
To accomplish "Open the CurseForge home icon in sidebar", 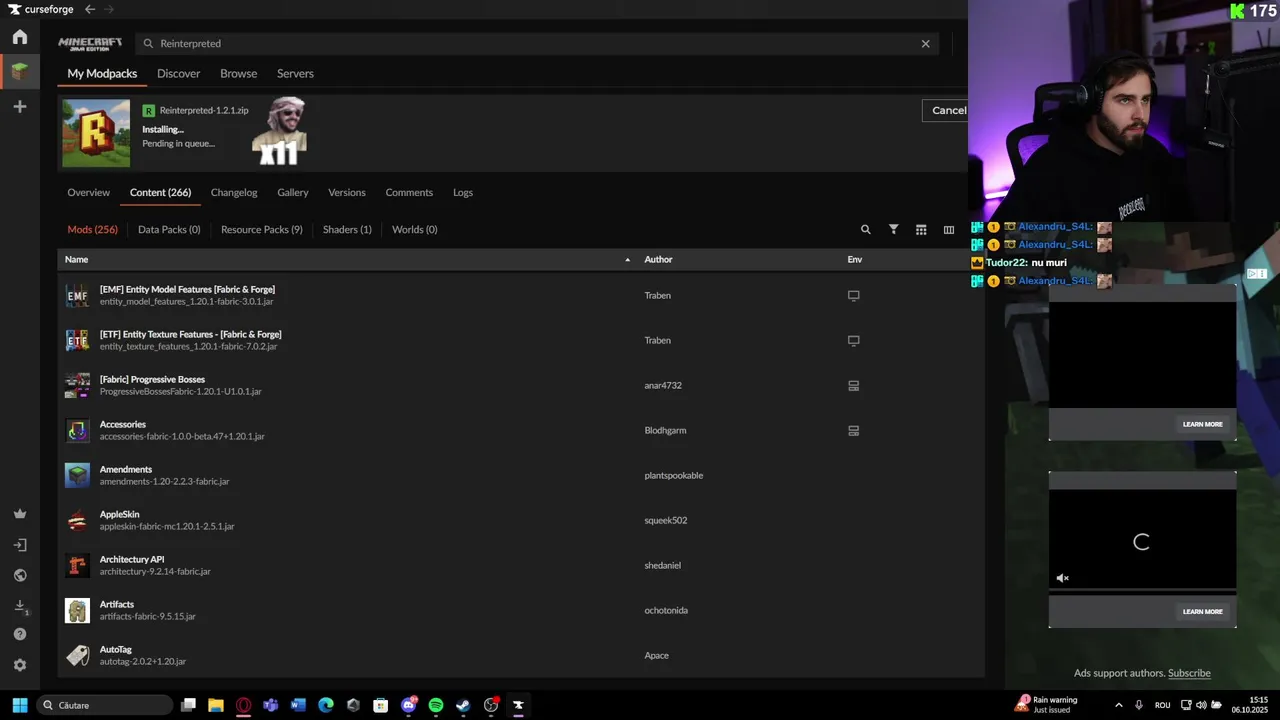I will tap(20, 37).
